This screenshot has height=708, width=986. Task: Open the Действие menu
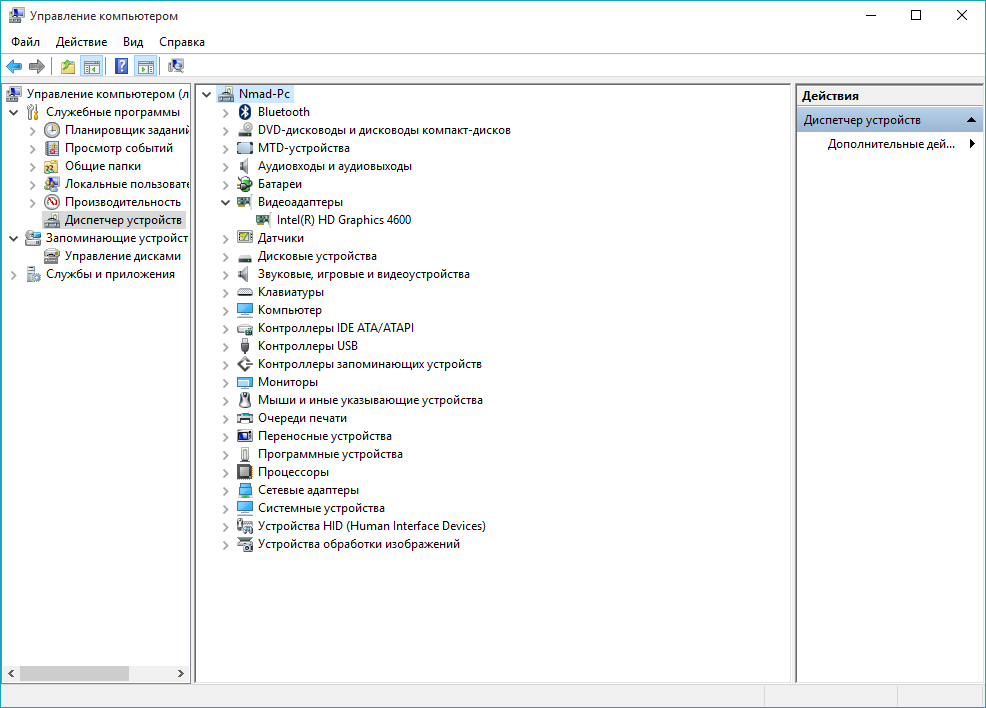81,42
